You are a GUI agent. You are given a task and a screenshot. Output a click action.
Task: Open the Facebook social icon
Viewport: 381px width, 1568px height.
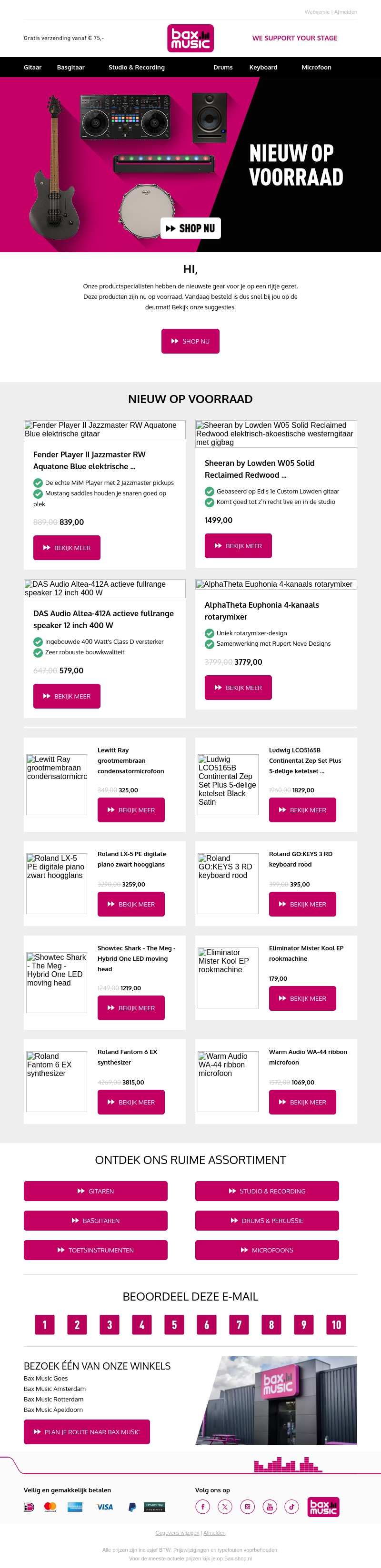pos(202,1507)
